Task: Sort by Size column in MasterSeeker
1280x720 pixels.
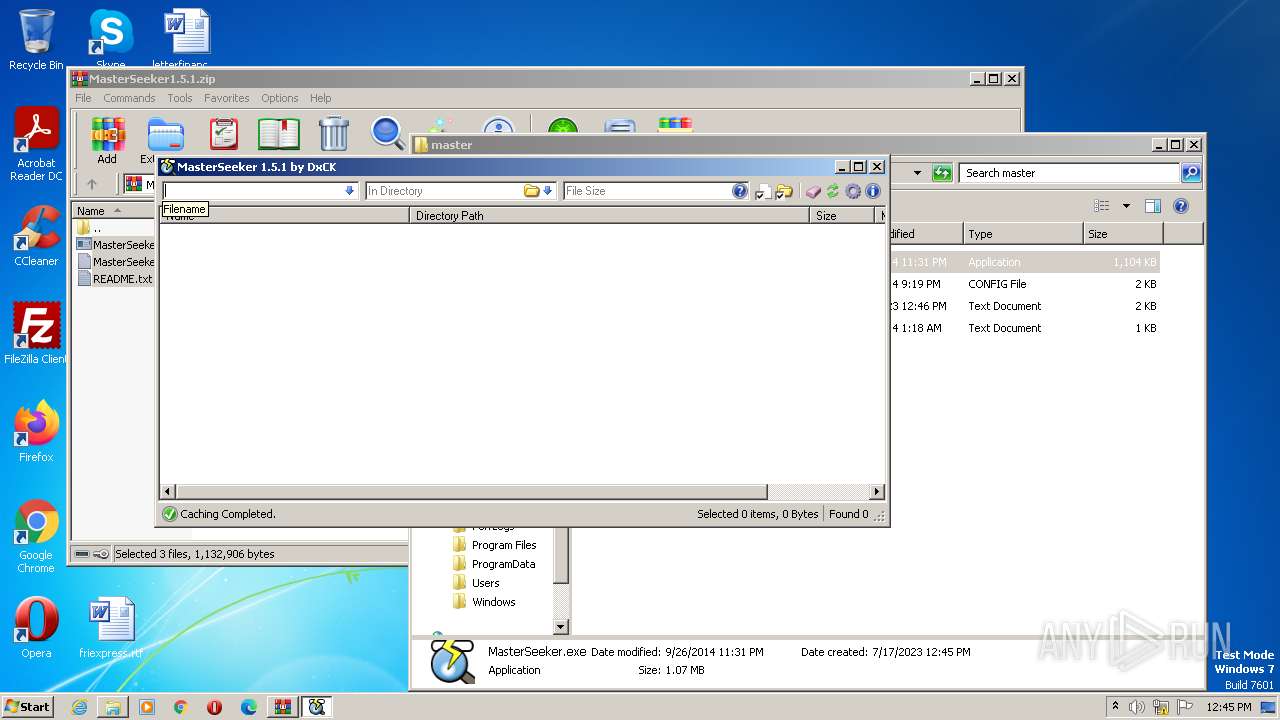Action: (x=843, y=215)
